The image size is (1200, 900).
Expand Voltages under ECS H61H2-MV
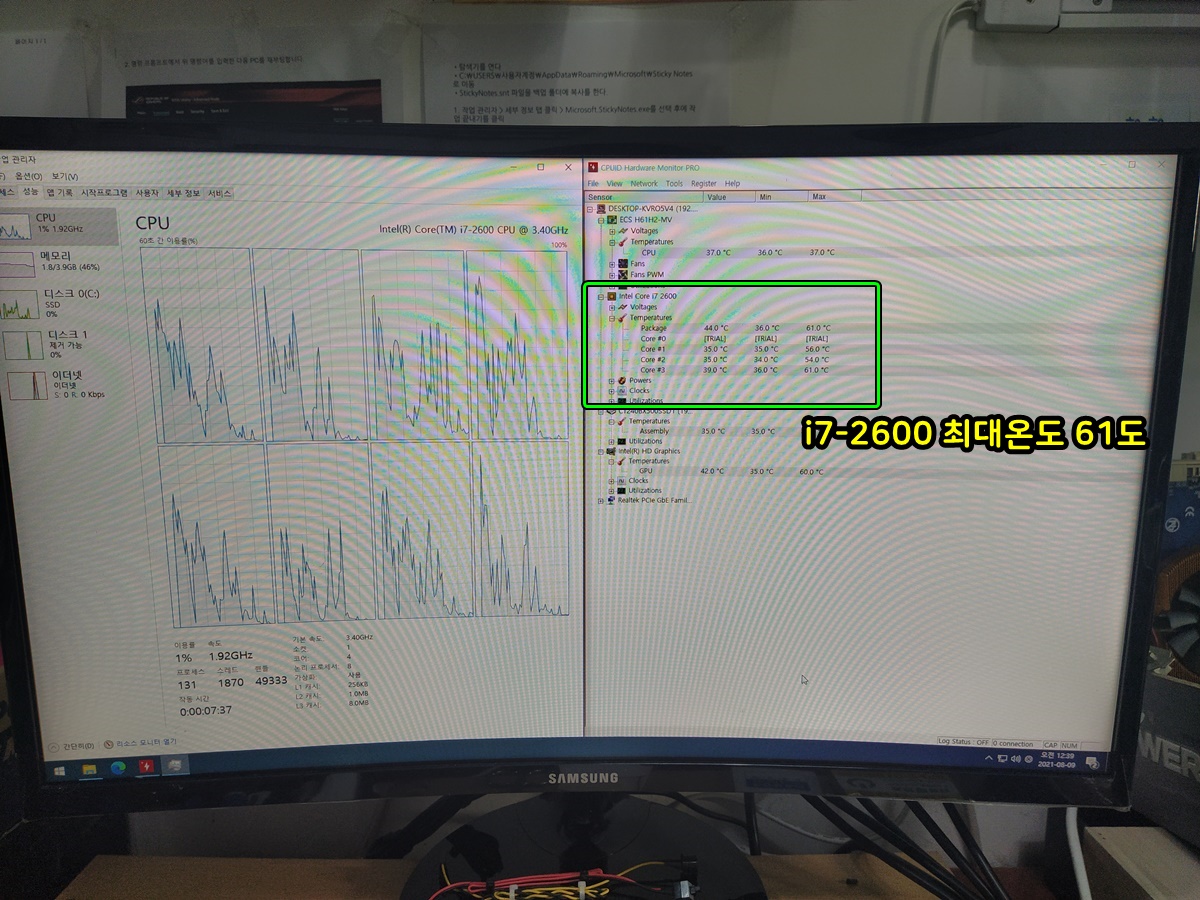coord(612,231)
